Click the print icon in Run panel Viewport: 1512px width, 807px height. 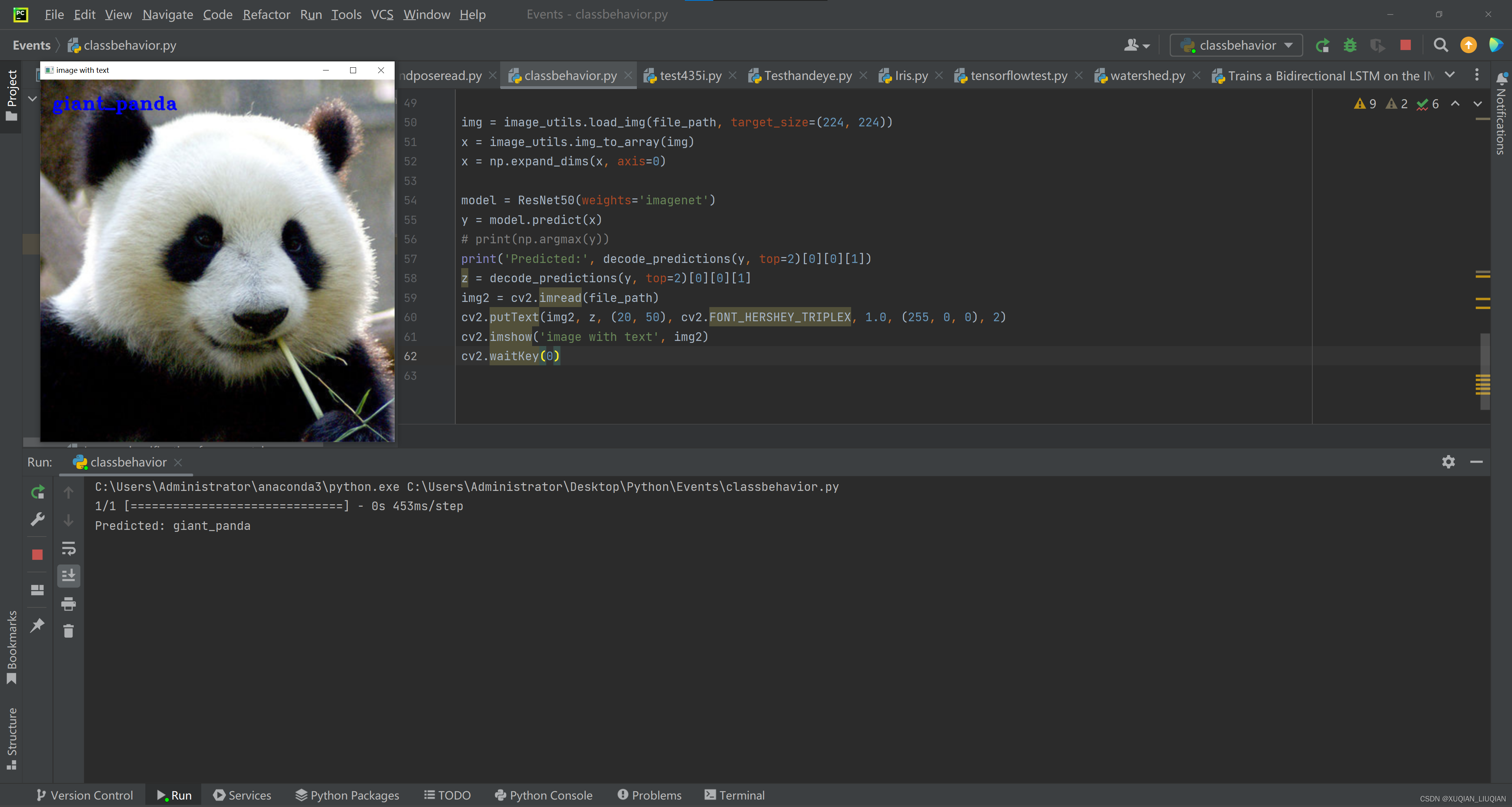click(69, 603)
